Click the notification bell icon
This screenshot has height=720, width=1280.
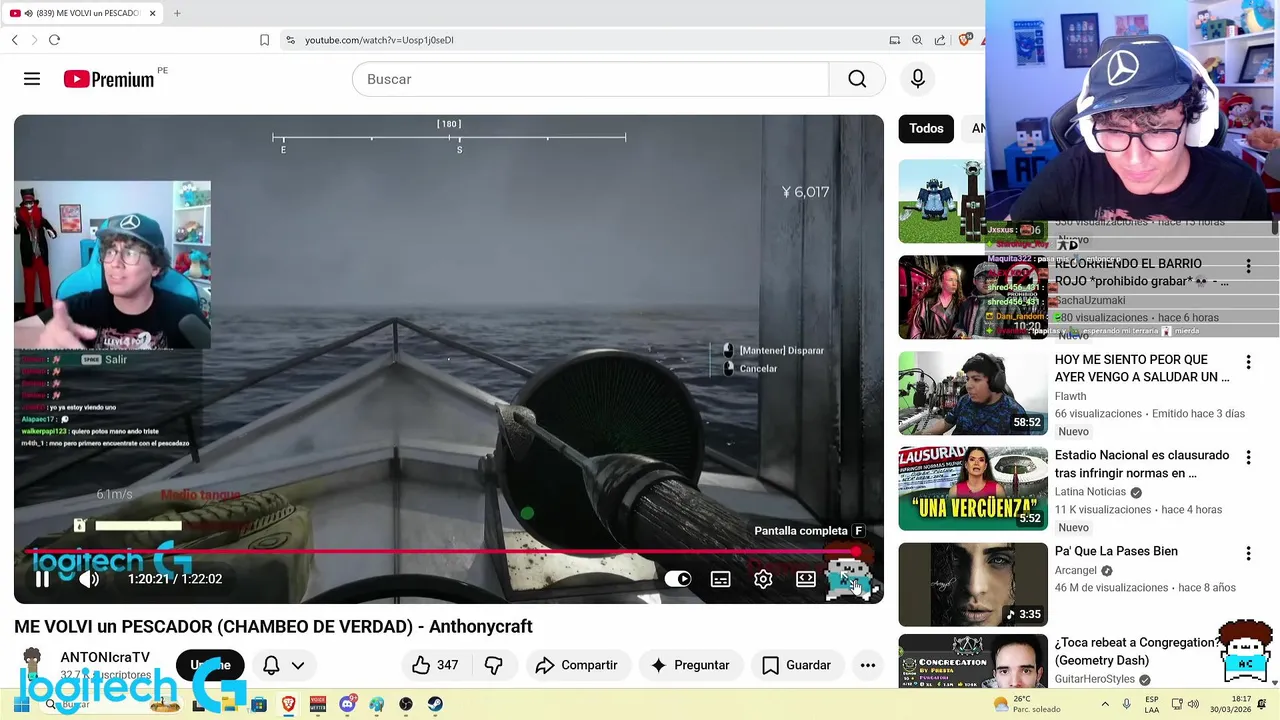click(x=271, y=665)
